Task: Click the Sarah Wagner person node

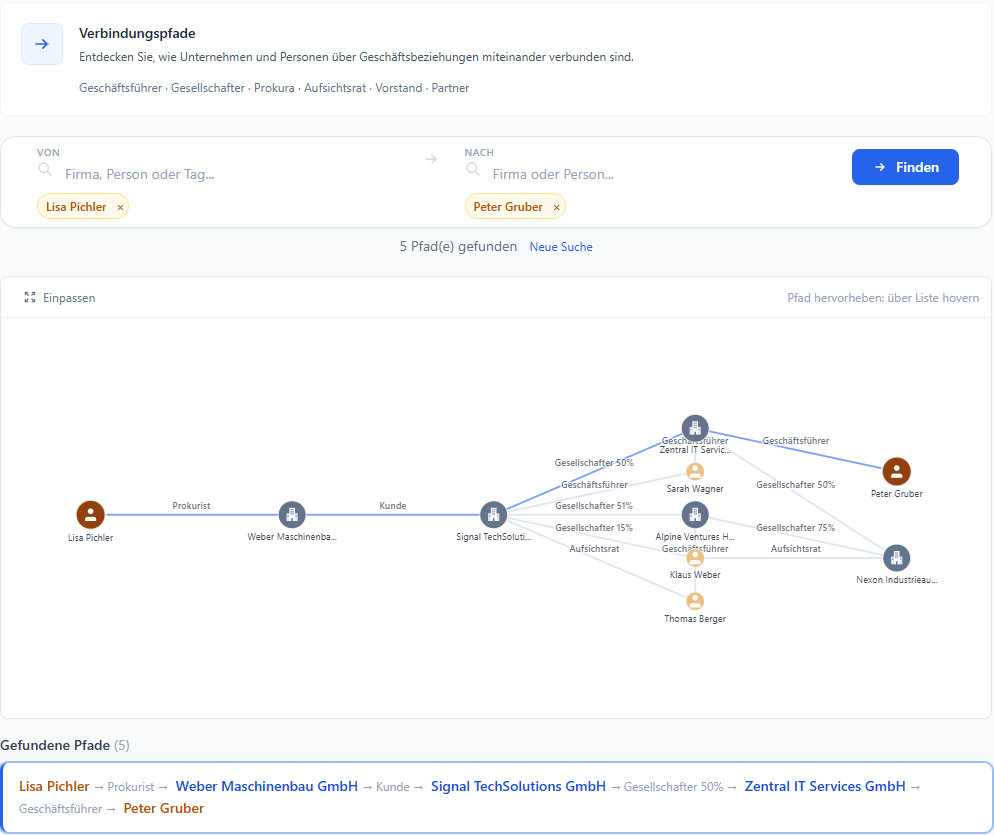Action: (695, 472)
